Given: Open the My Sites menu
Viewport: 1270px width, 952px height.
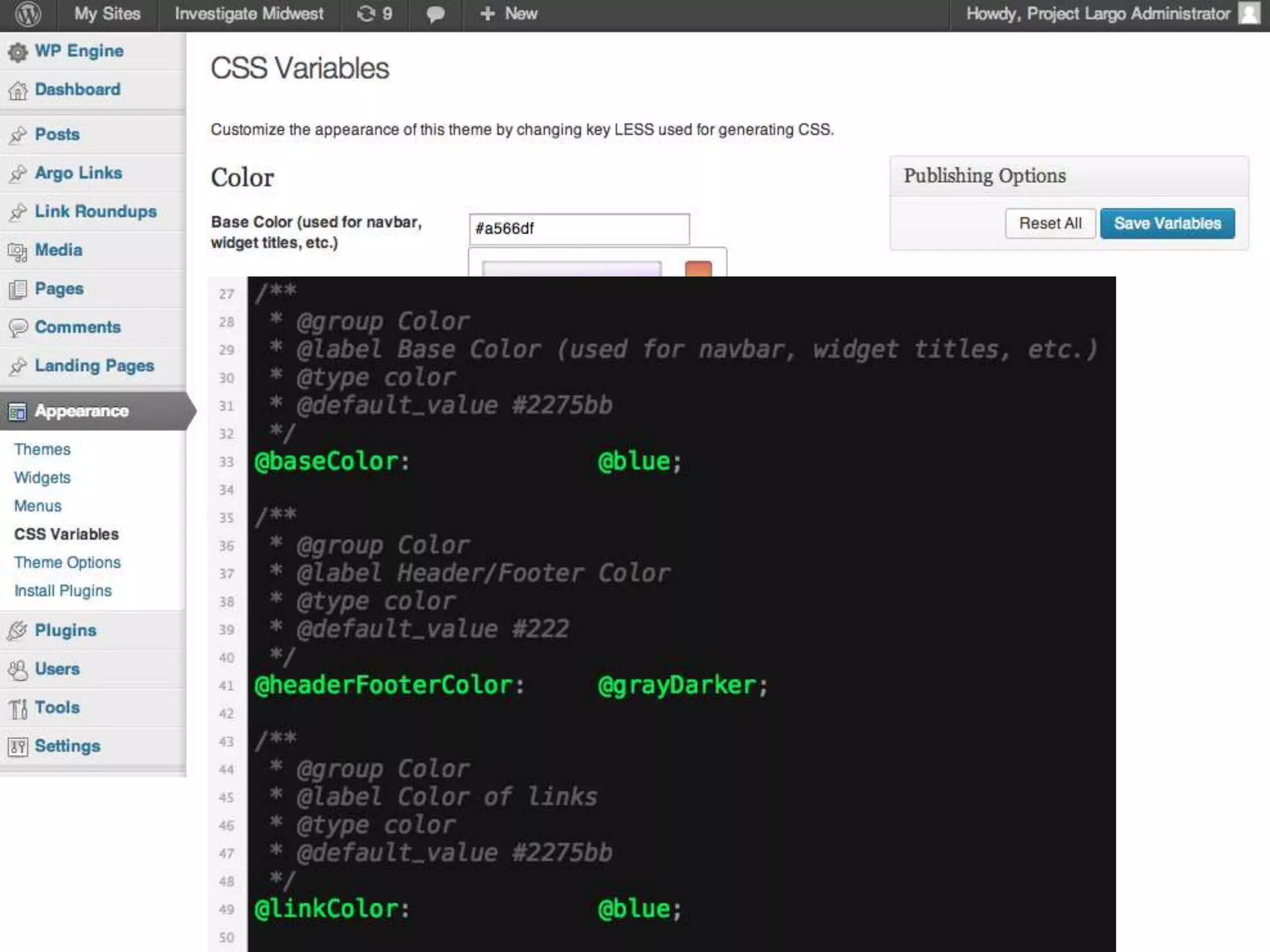Looking at the screenshot, I should [107, 14].
